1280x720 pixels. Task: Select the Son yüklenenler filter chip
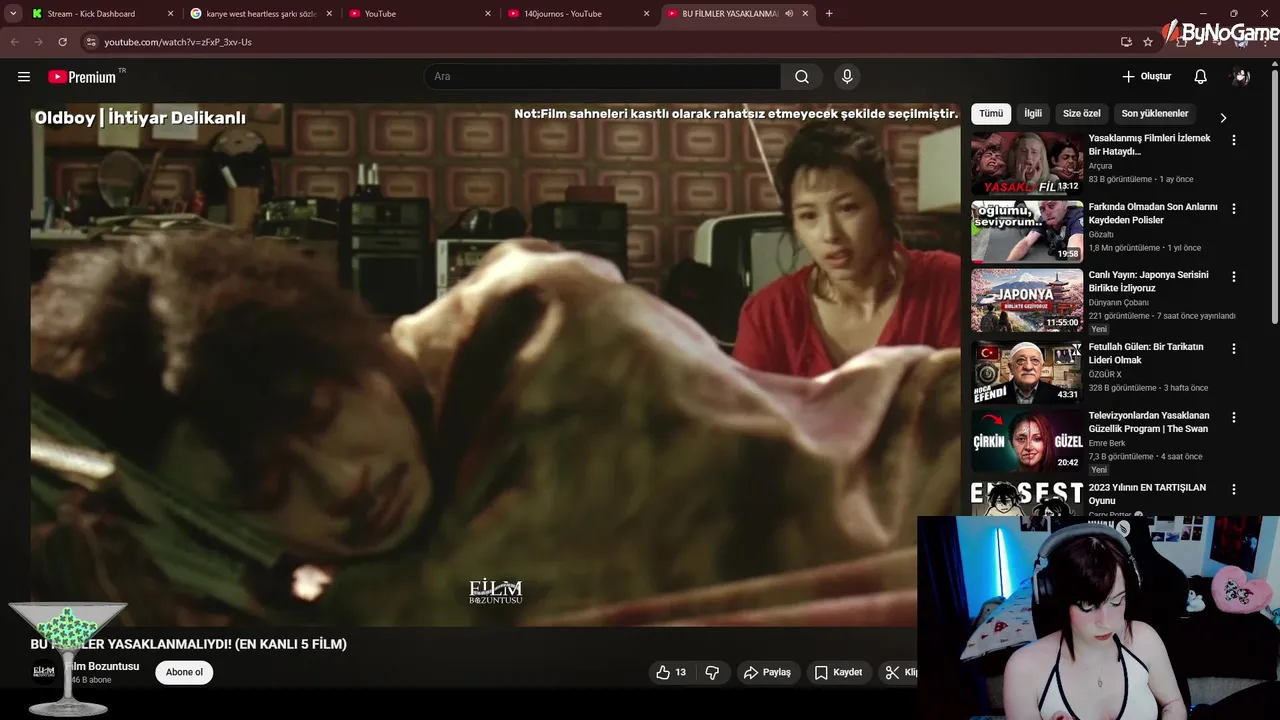(x=1155, y=114)
